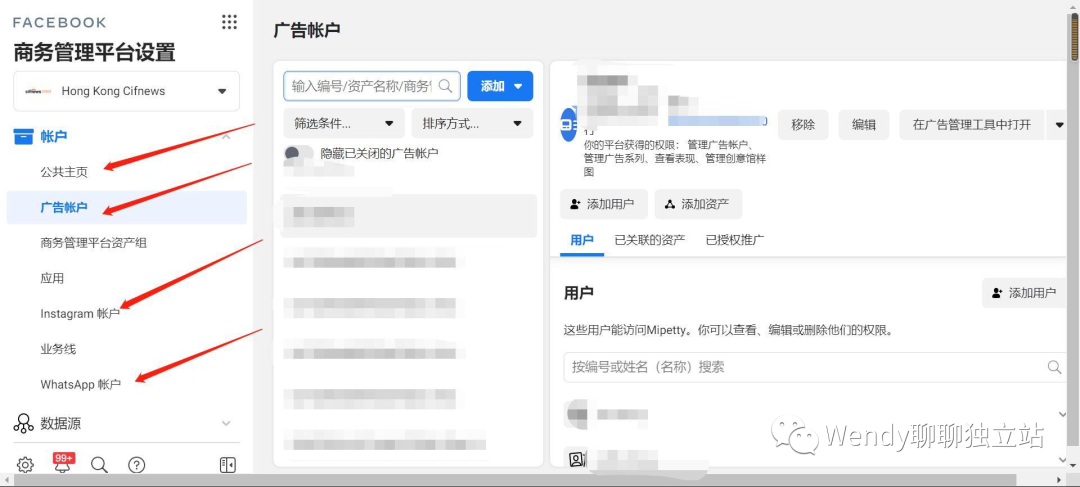Expand the first user row chevron
Image resolution: width=1080 pixels, height=487 pixels.
[1062, 414]
